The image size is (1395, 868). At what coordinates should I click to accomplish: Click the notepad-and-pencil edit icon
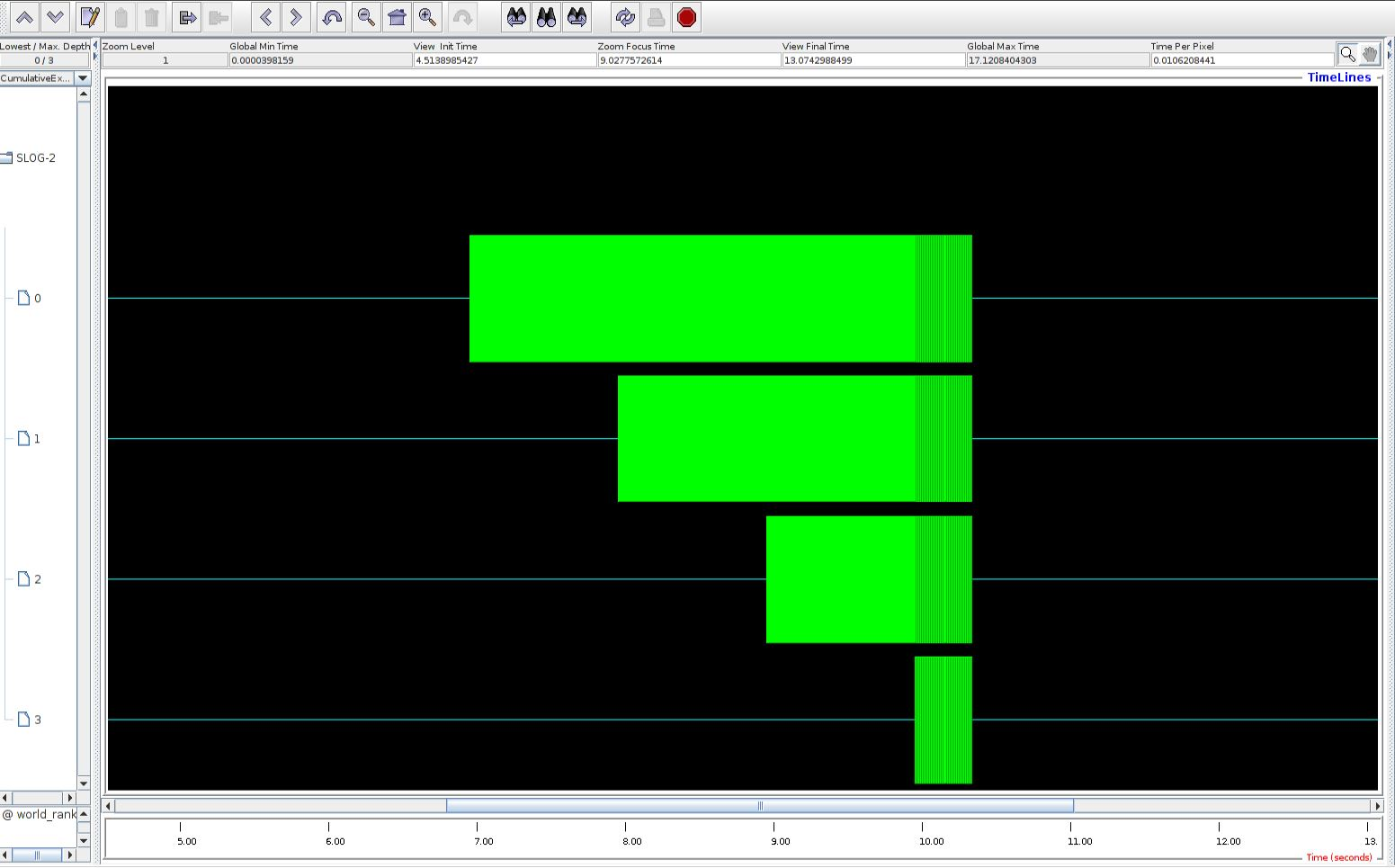89,17
